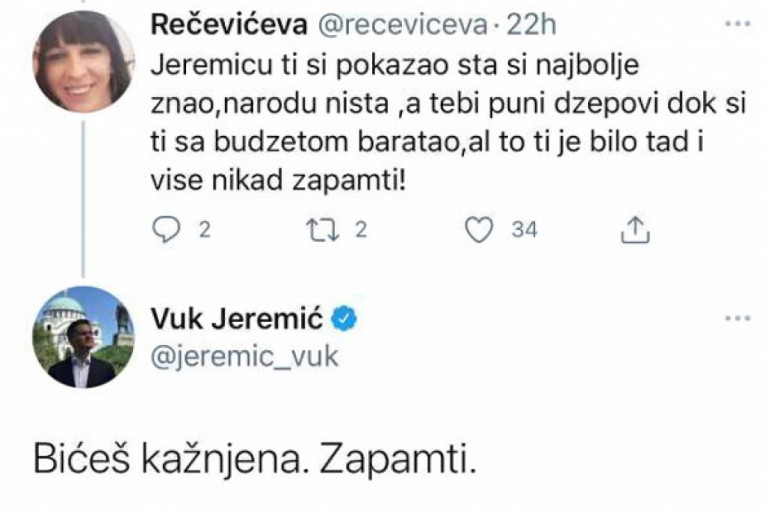Click the like count 34

[524, 231]
